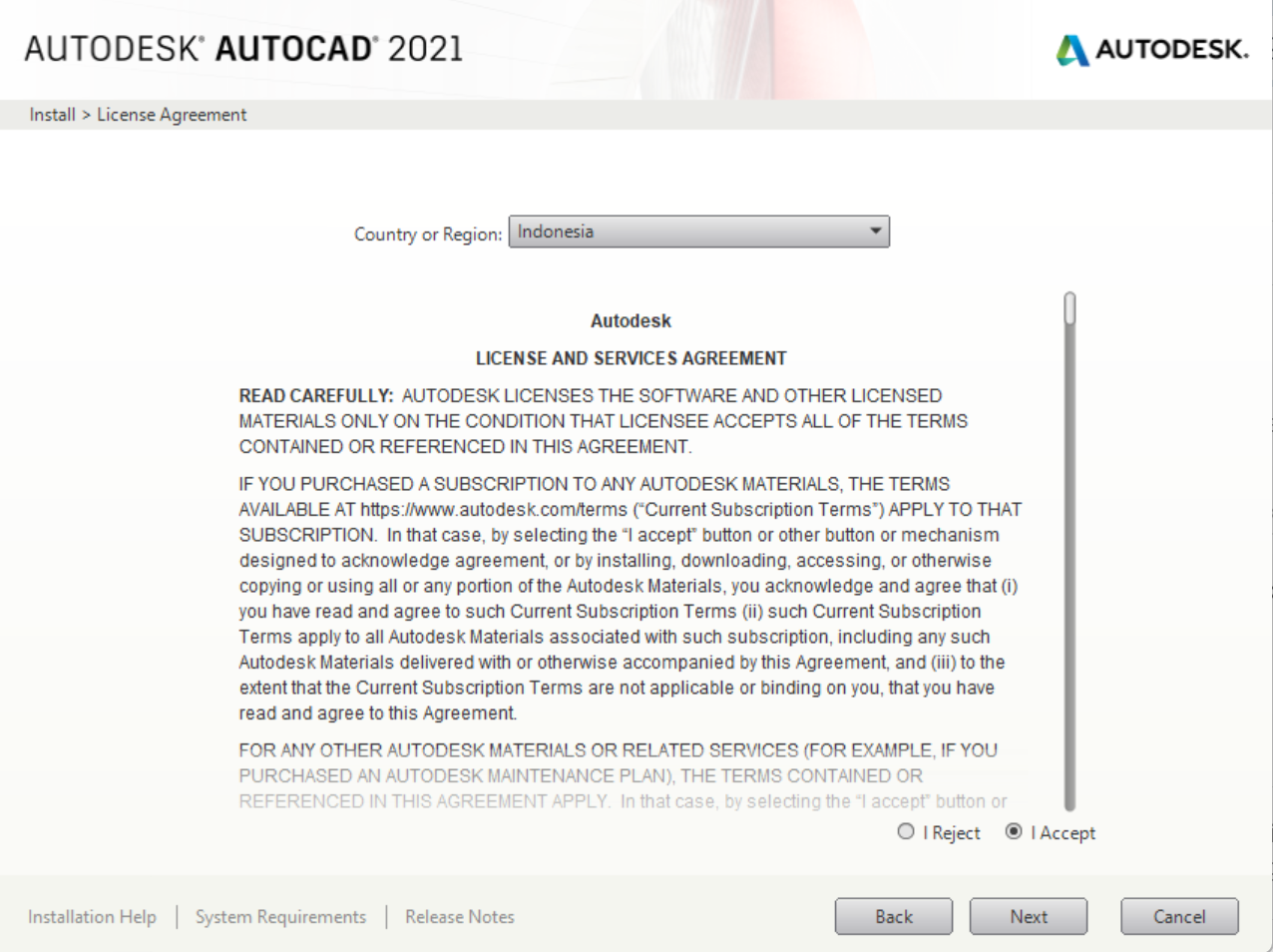This screenshot has height=952, width=1273.
Task: Open the System Requirements link
Action: (280, 916)
